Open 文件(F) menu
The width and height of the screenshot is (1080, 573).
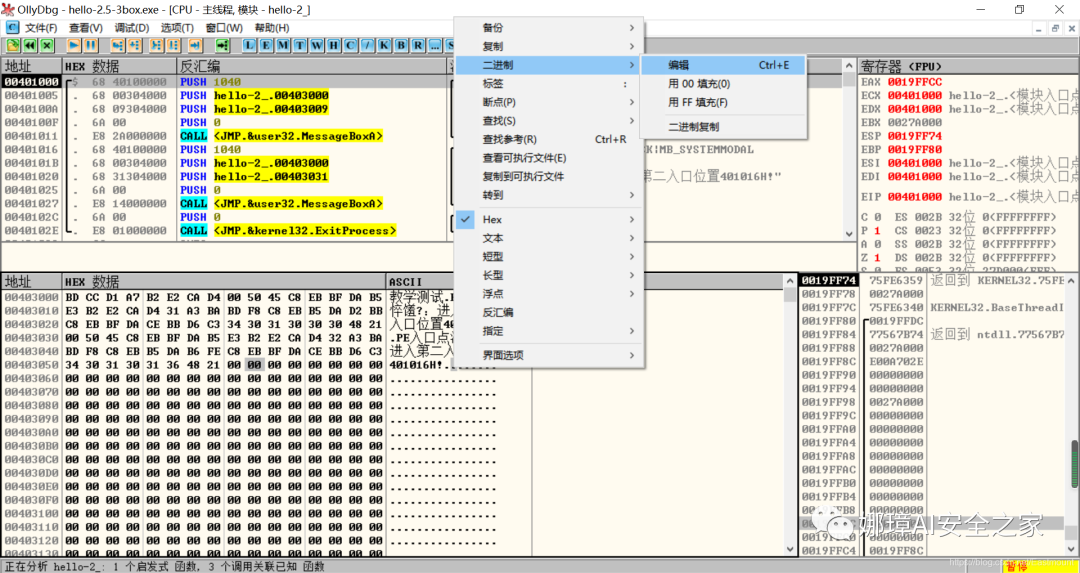pyautogui.click(x=41, y=28)
